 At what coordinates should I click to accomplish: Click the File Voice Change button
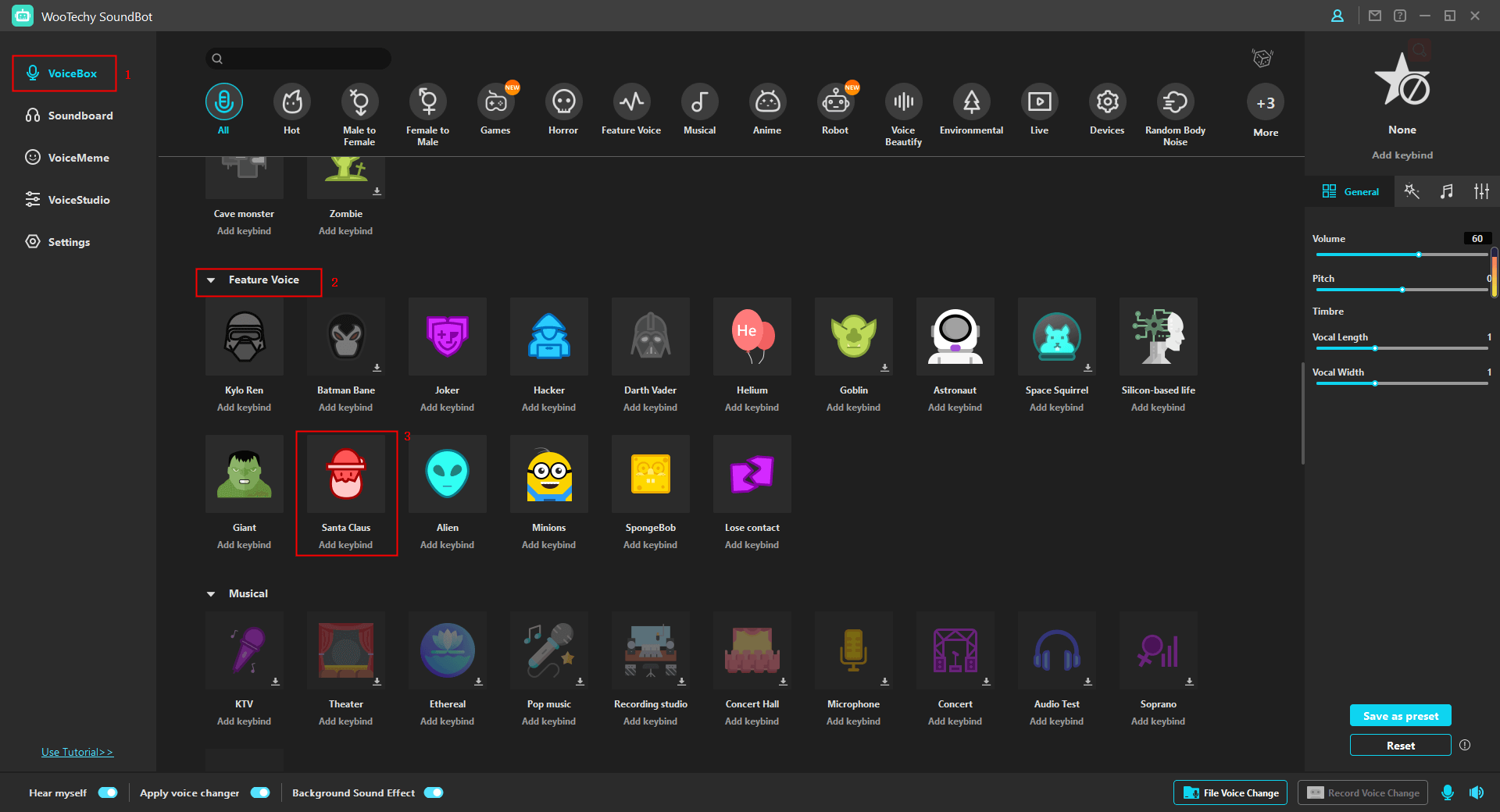click(x=1231, y=792)
